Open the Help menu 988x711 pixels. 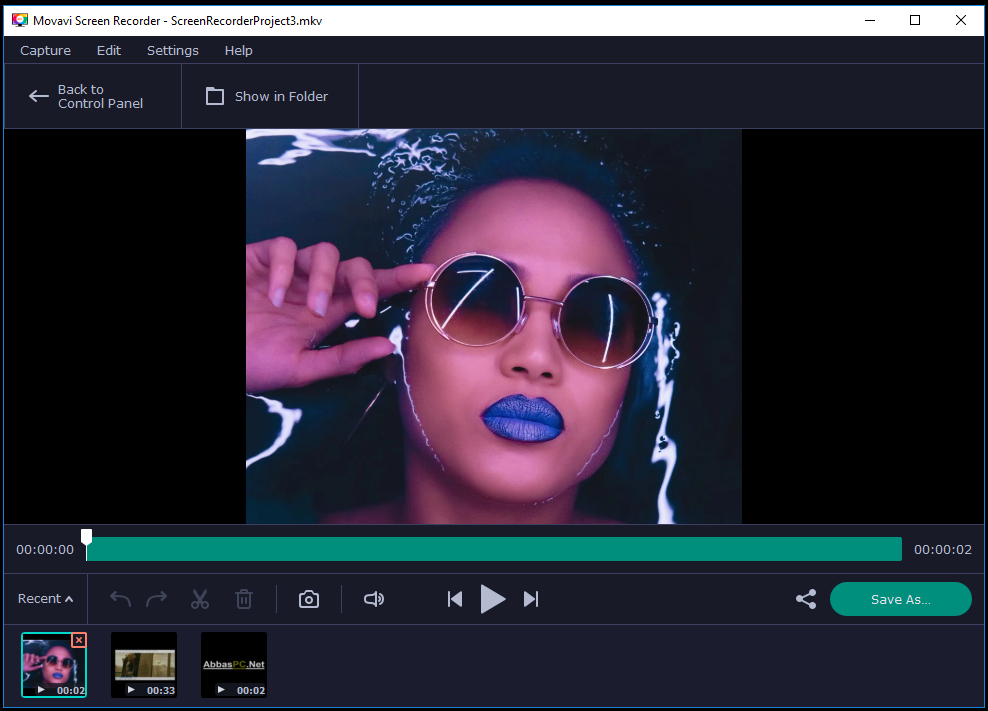tap(238, 50)
